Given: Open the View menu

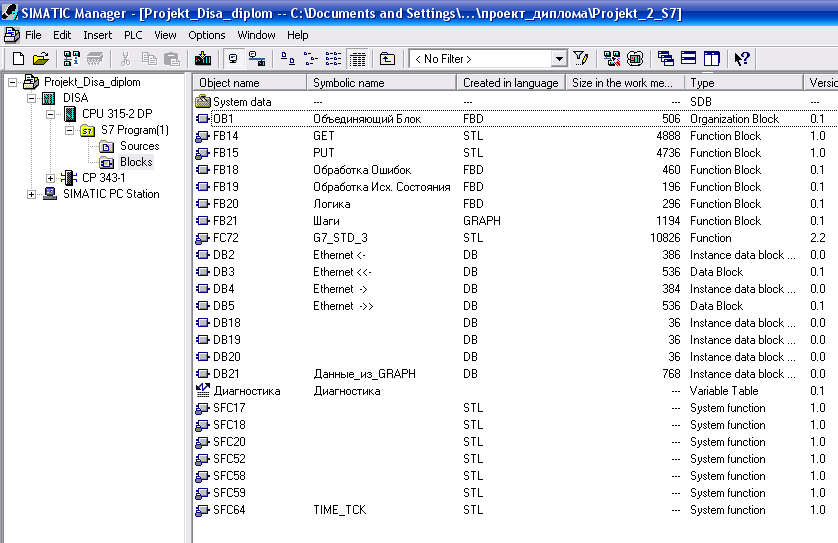Looking at the screenshot, I should point(165,35).
